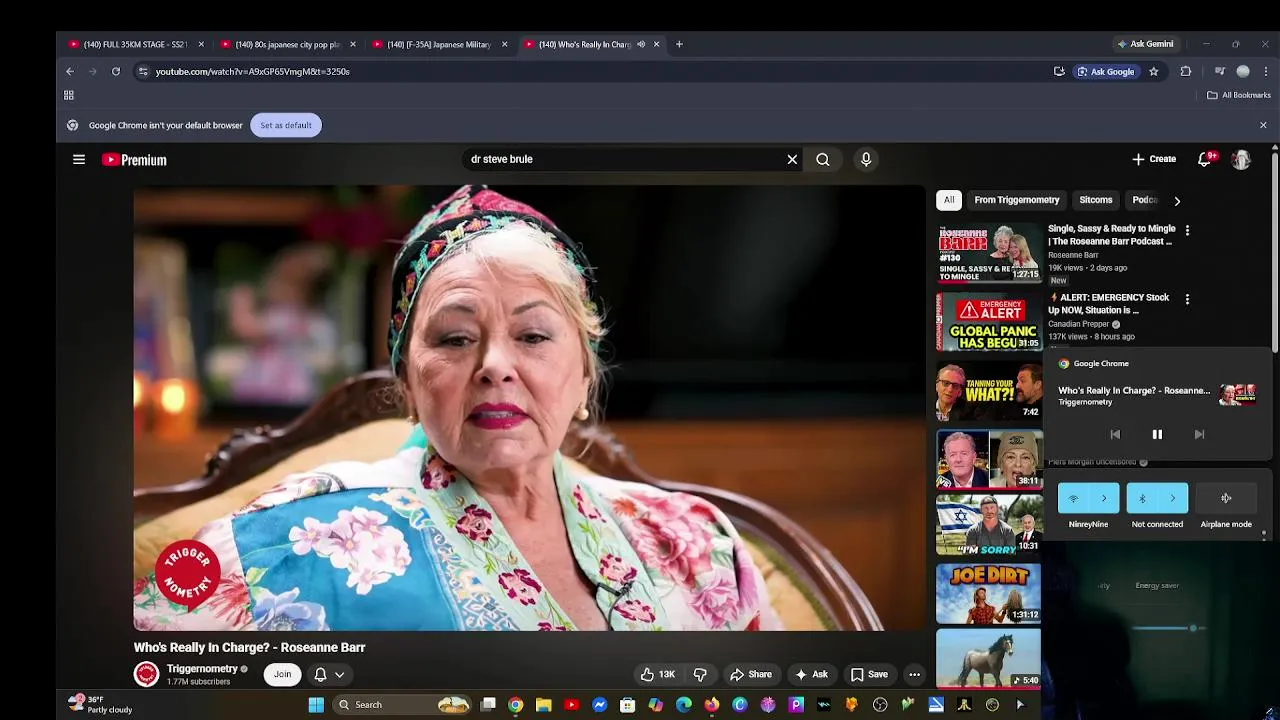Select the Sitcoms filter chip

(1096, 200)
